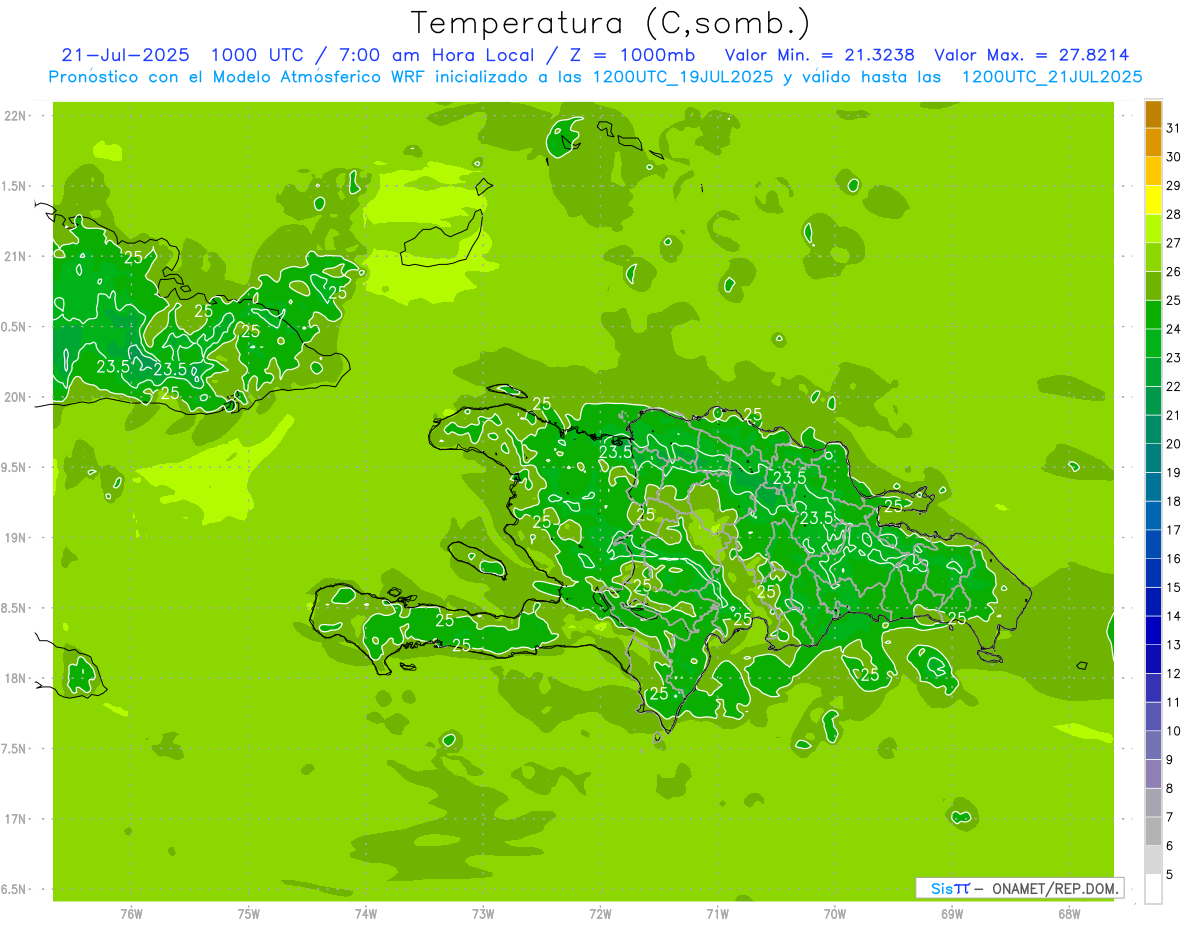
Task: Click the '31' label on the color bar
Action: click(x=1174, y=128)
